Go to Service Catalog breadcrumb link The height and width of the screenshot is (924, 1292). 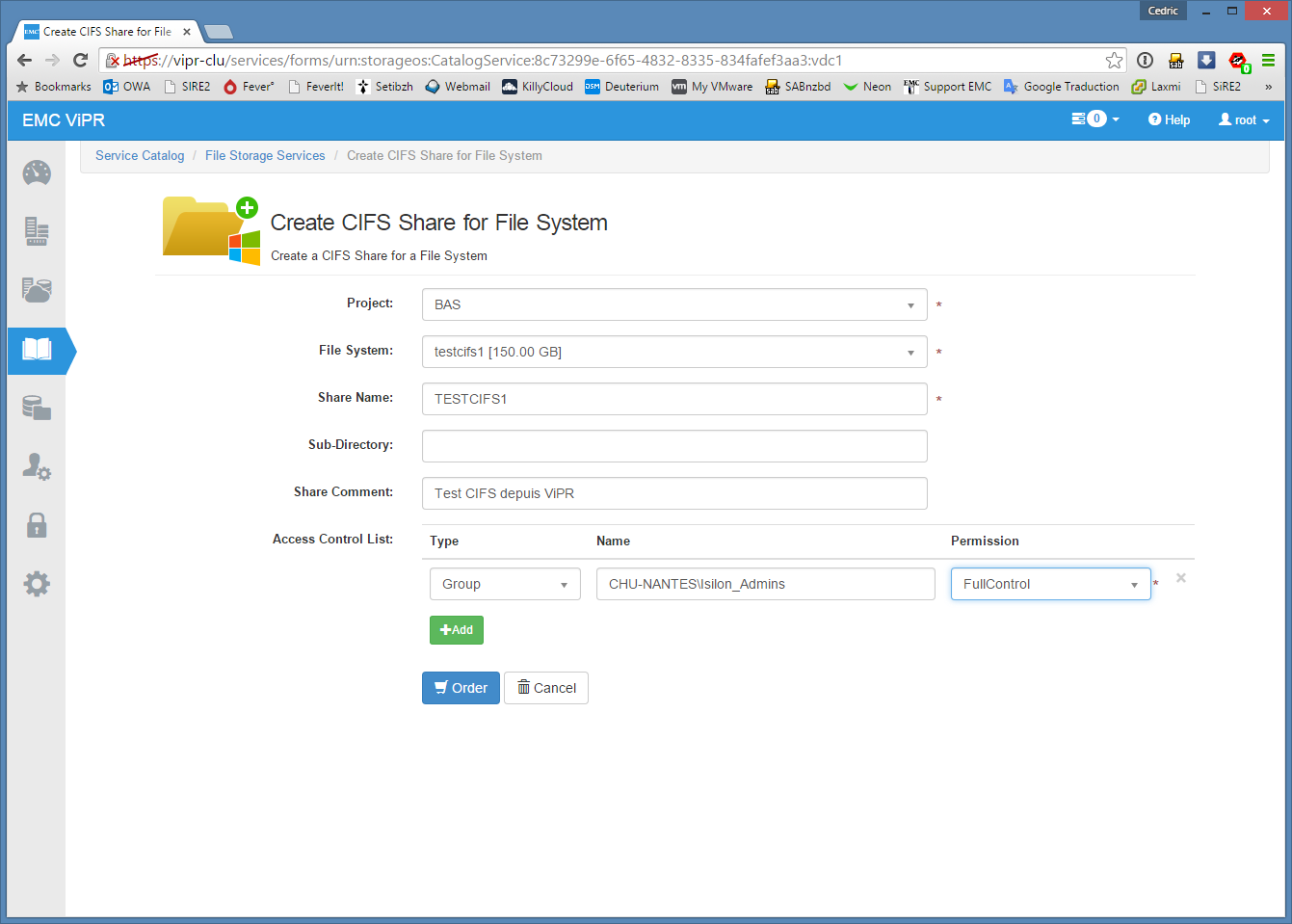click(140, 156)
